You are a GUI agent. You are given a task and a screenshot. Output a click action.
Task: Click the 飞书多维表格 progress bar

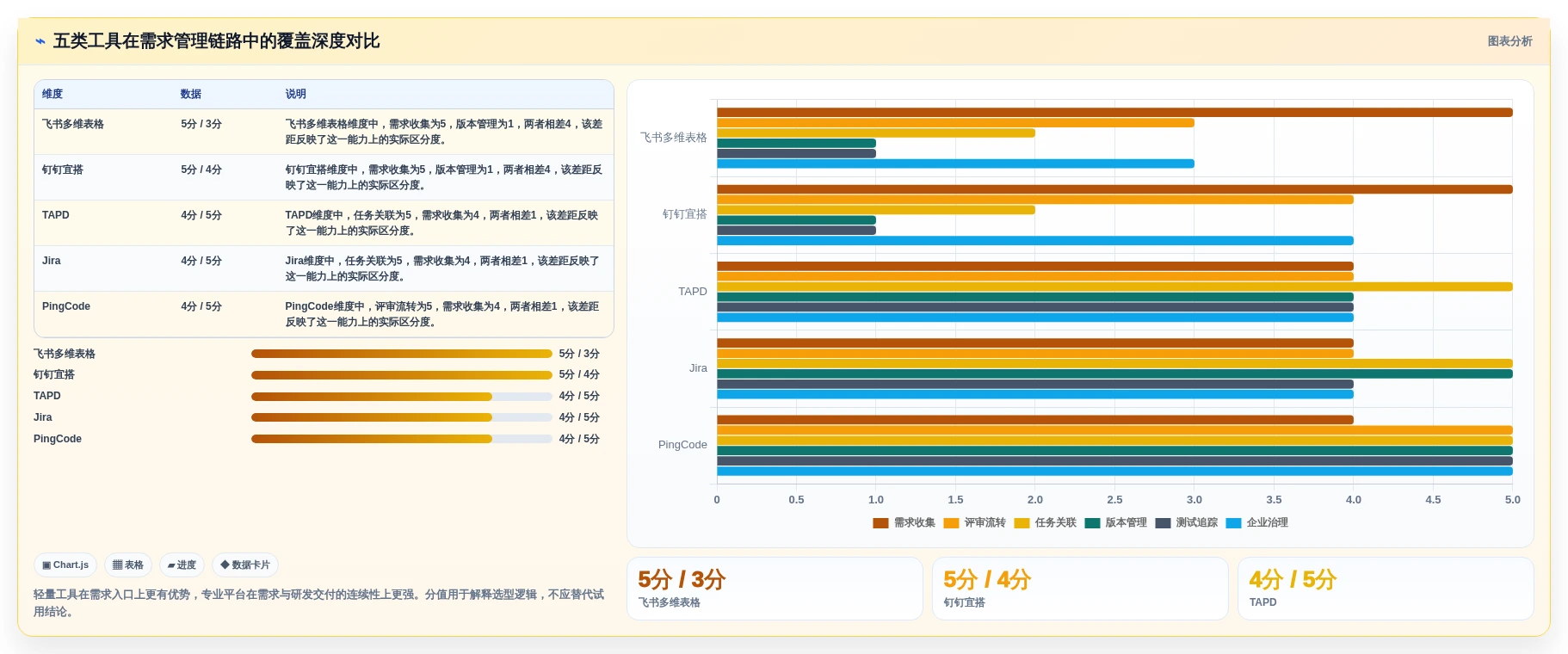click(402, 354)
